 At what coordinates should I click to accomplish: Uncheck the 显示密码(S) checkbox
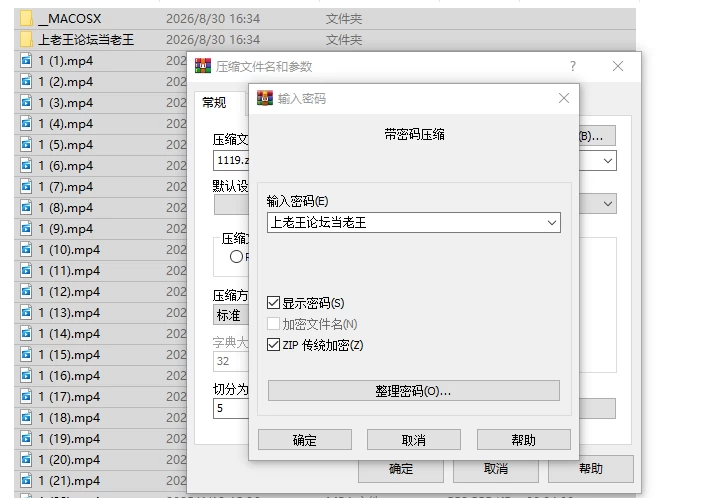(273, 303)
